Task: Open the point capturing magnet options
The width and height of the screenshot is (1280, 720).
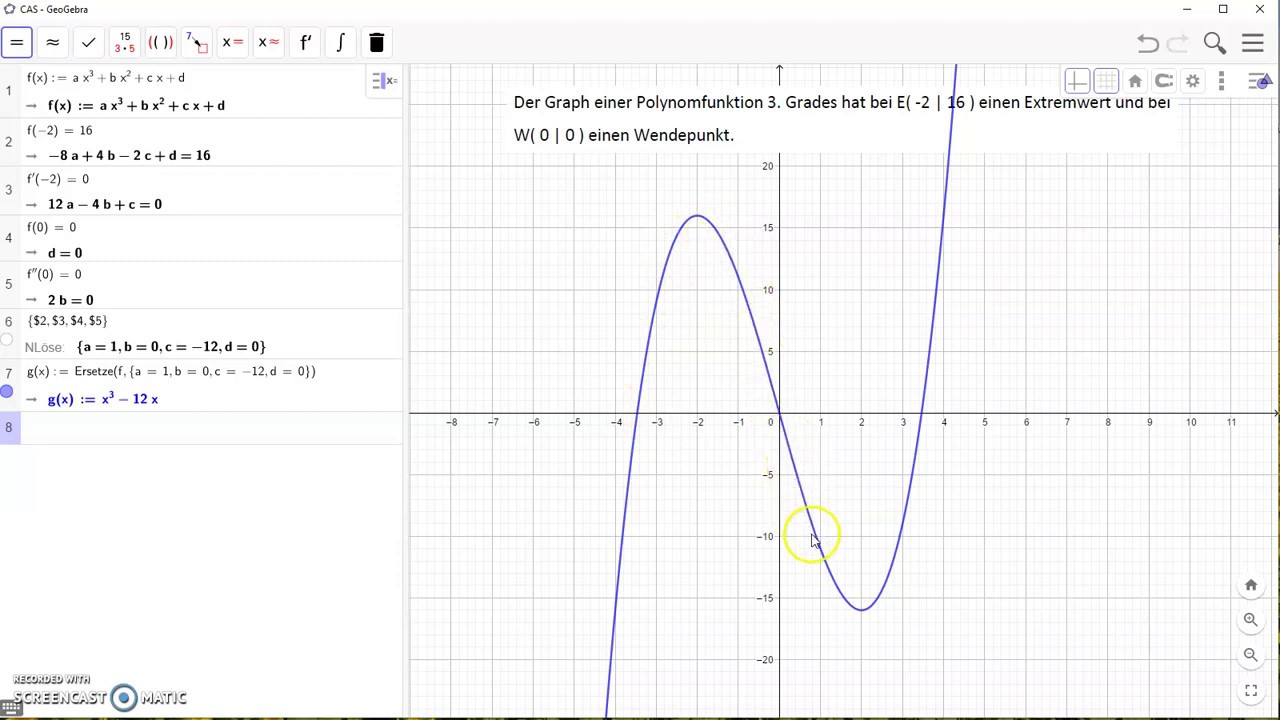Action: 1164,81
